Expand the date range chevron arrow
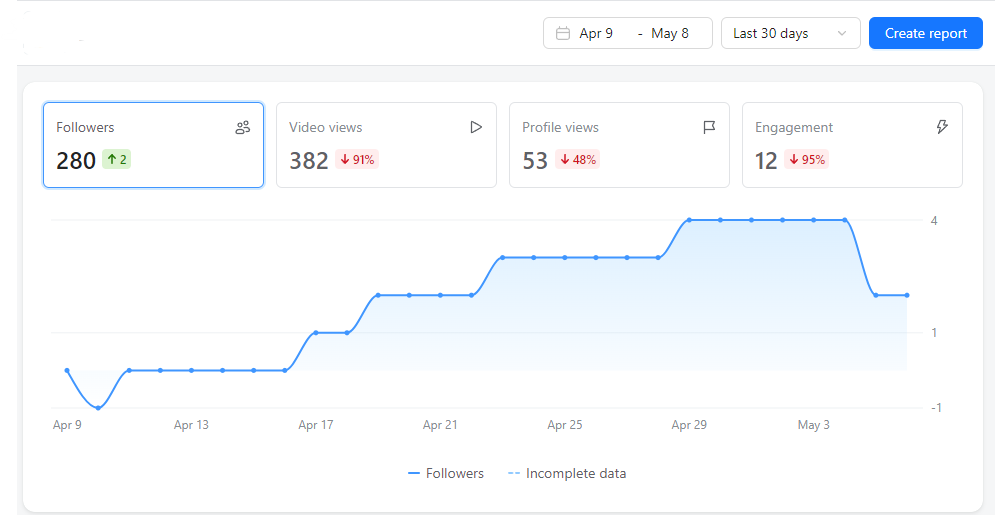 click(x=842, y=33)
